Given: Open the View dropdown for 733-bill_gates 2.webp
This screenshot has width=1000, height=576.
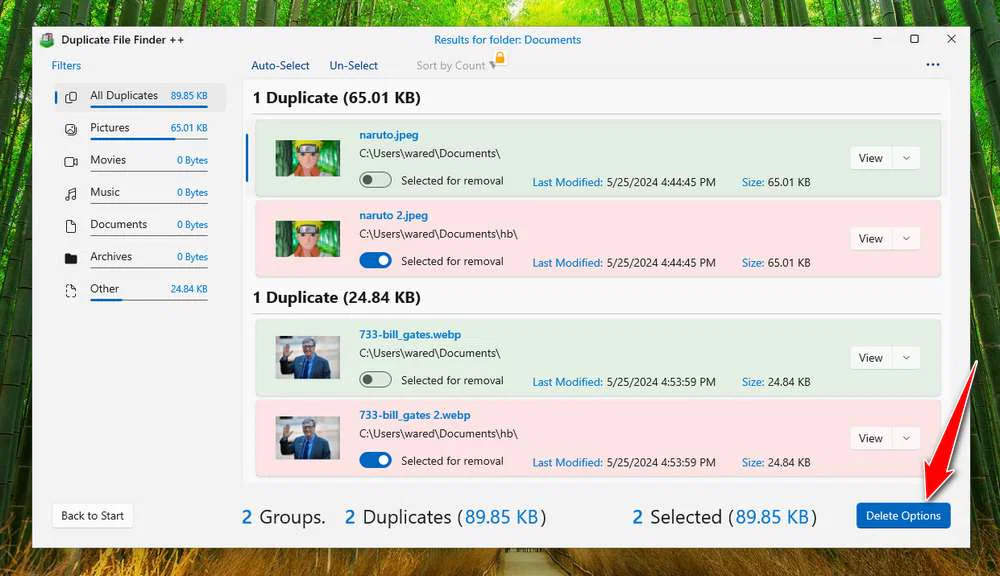Looking at the screenshot, I should [x=907, y=437].
